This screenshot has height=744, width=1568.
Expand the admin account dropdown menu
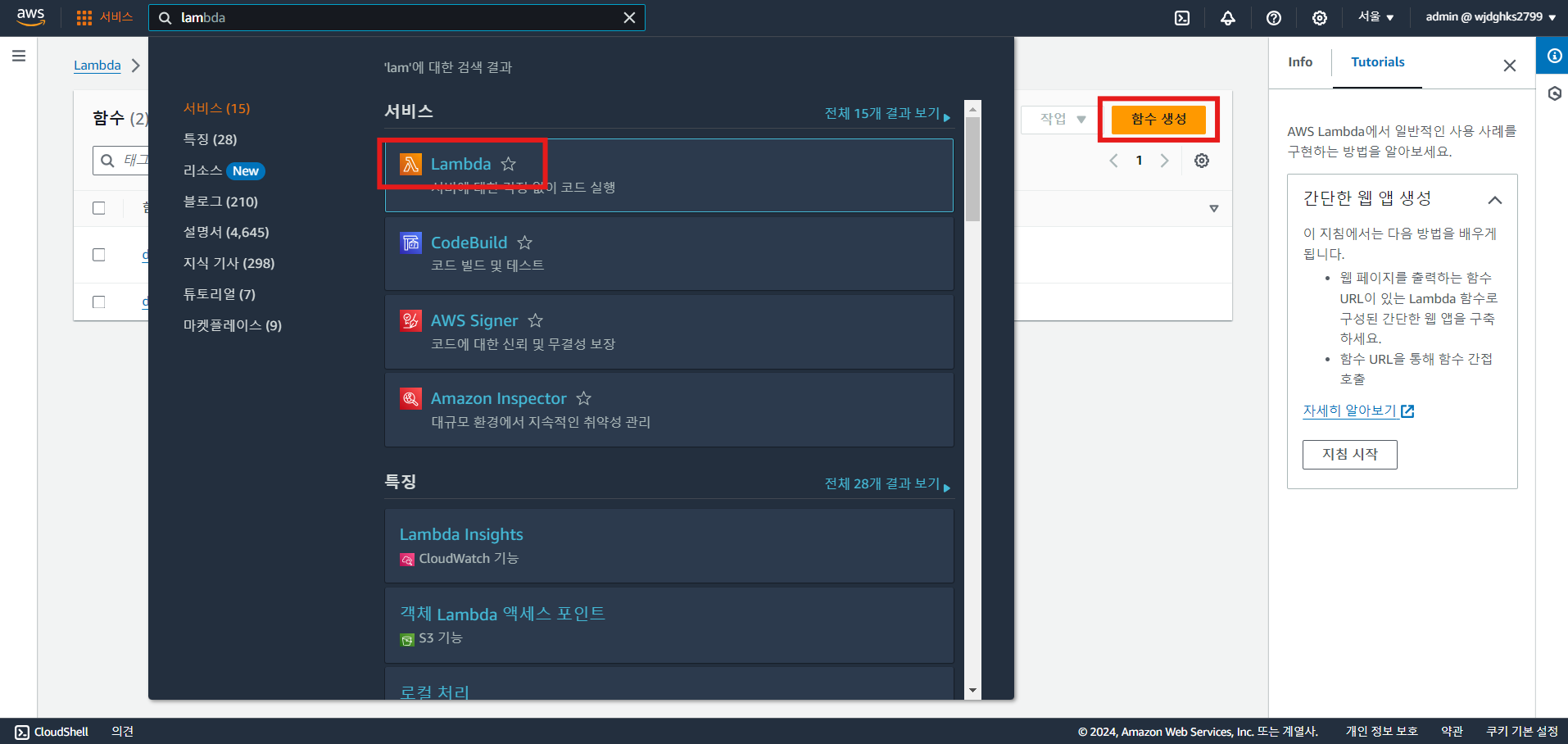1491,17
